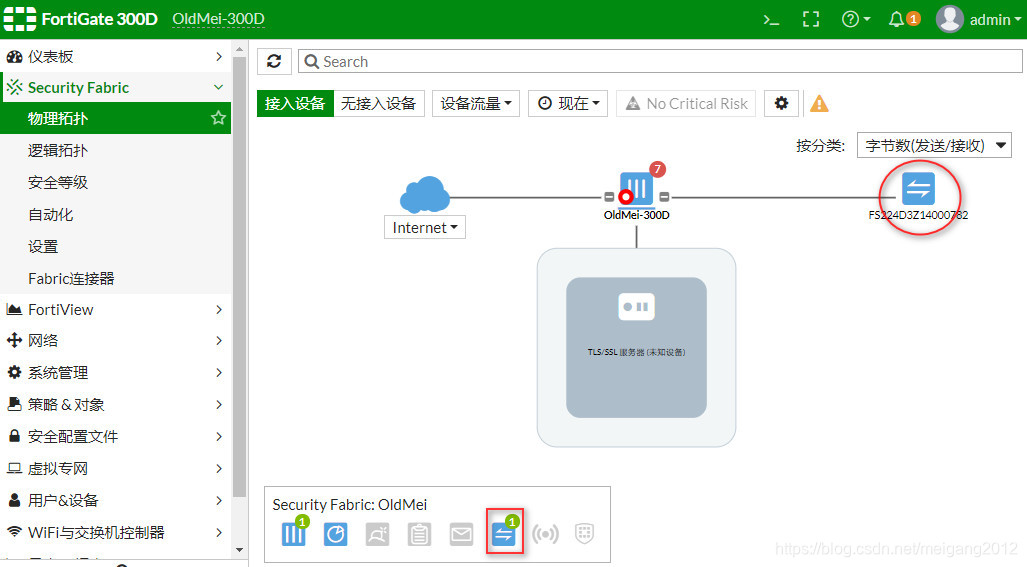Collapse right port handle of OldMei-300D
Screen dimensions: 1027x567
point(664,196)
